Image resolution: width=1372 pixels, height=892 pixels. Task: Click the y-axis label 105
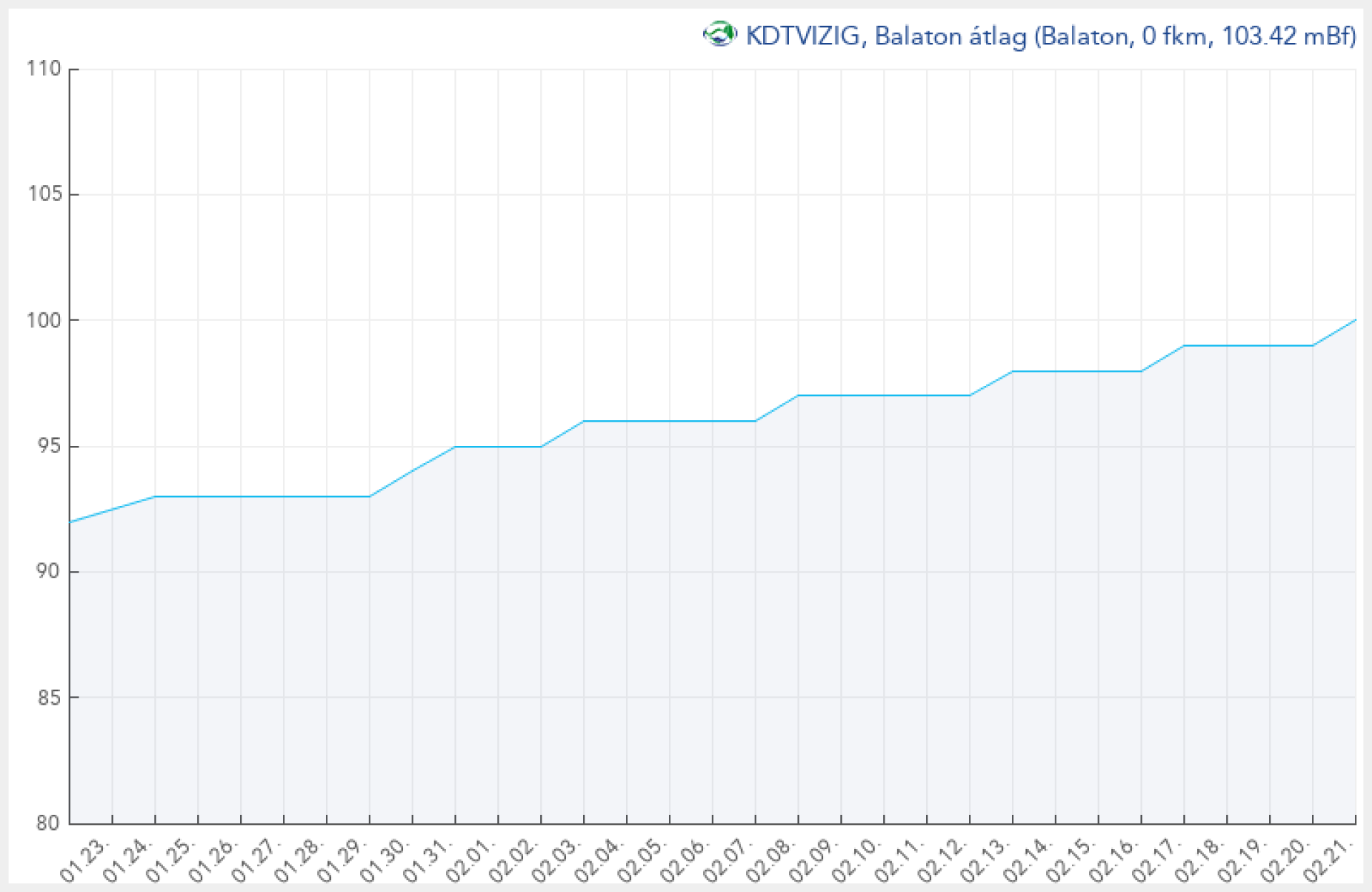(x=44, y=194)
